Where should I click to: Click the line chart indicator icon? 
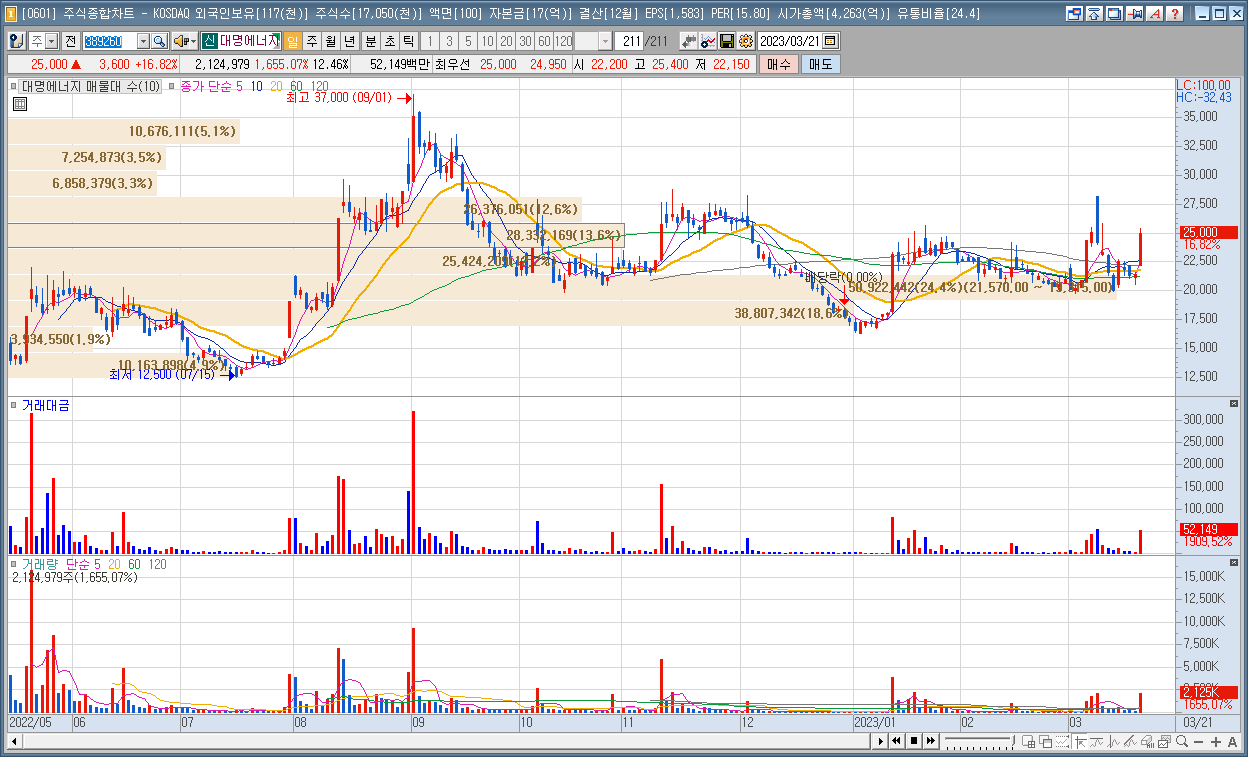pos(708,41)
